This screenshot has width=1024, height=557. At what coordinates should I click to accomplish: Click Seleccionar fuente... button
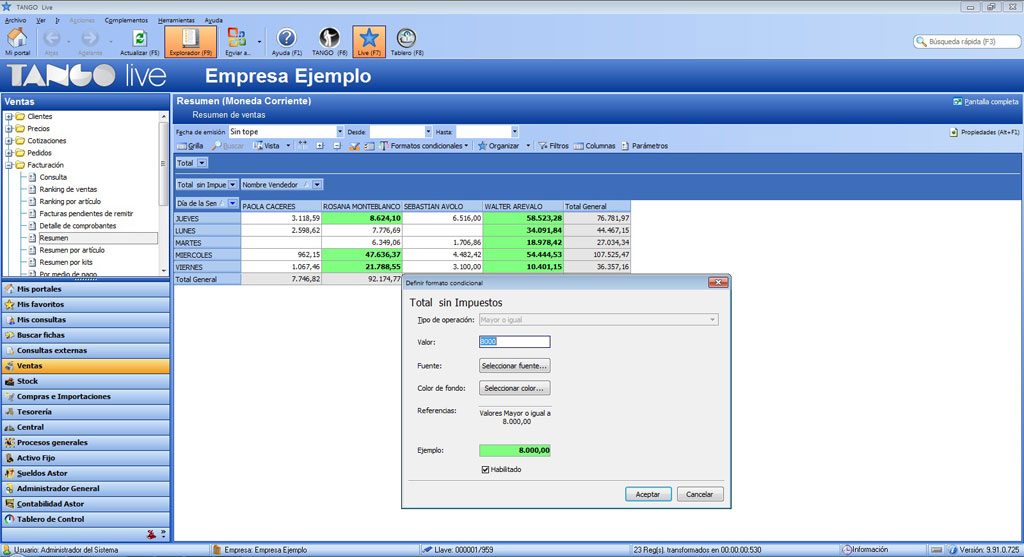pos(515,366)
